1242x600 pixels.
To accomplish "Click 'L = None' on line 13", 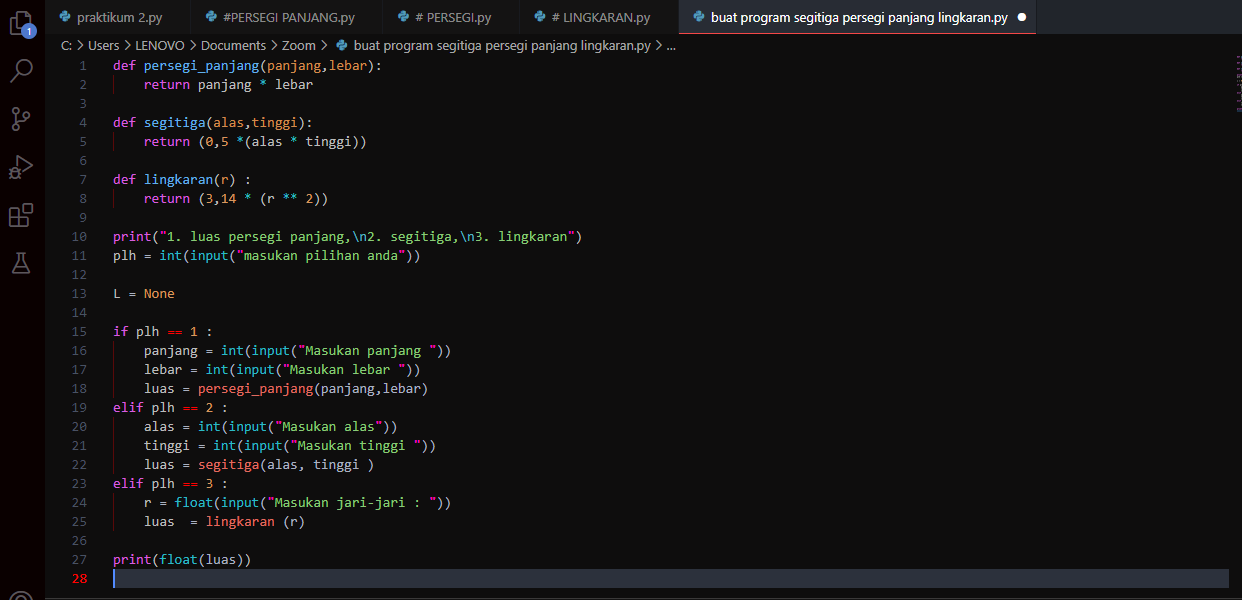I will pos(144,293).
